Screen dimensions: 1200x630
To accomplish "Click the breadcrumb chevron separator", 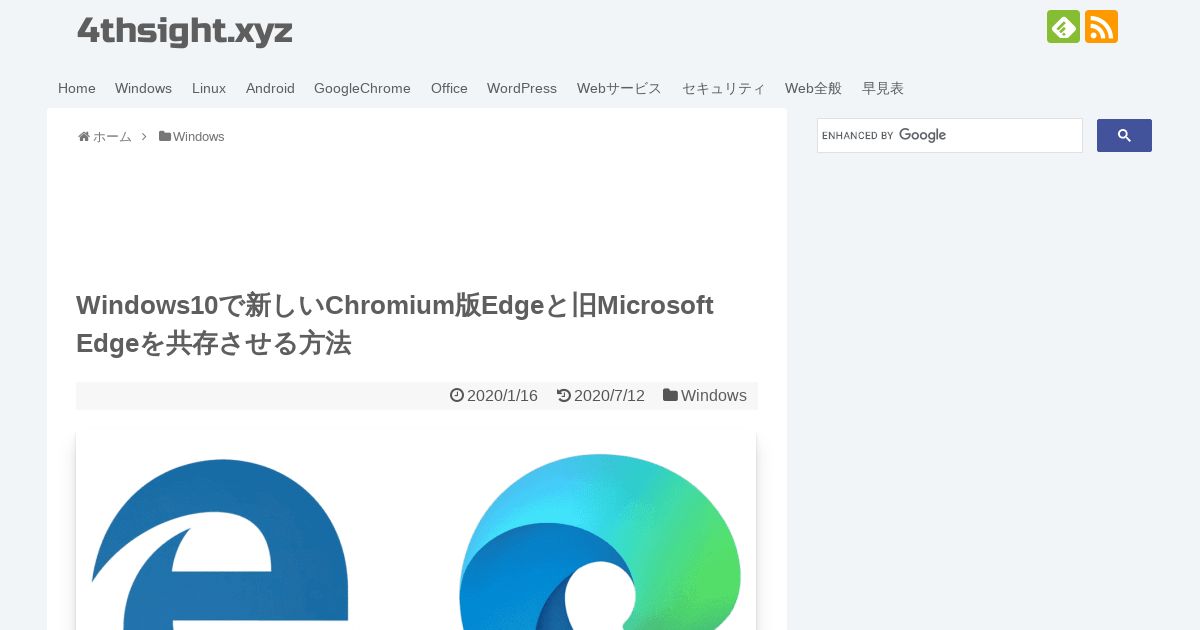I will (144, 137).
